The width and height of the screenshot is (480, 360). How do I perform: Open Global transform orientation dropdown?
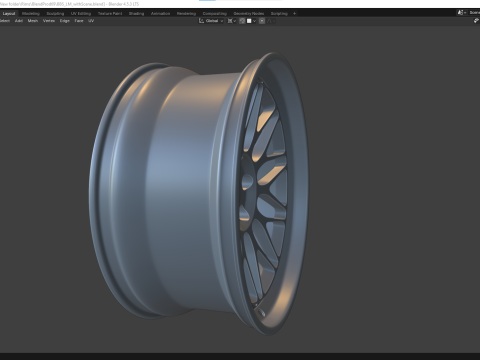pyautogui.click(x=211, y=21)
